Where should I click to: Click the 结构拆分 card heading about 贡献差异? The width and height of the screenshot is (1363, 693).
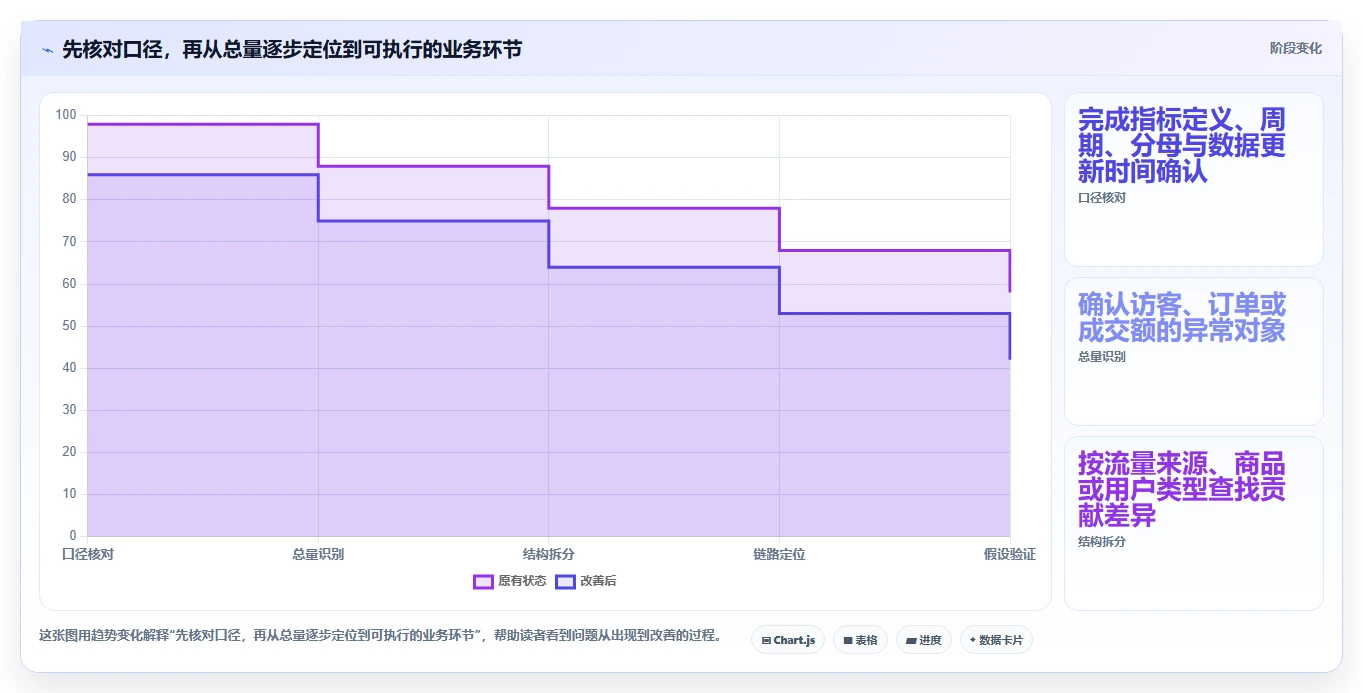click(x=1182, y=490)
